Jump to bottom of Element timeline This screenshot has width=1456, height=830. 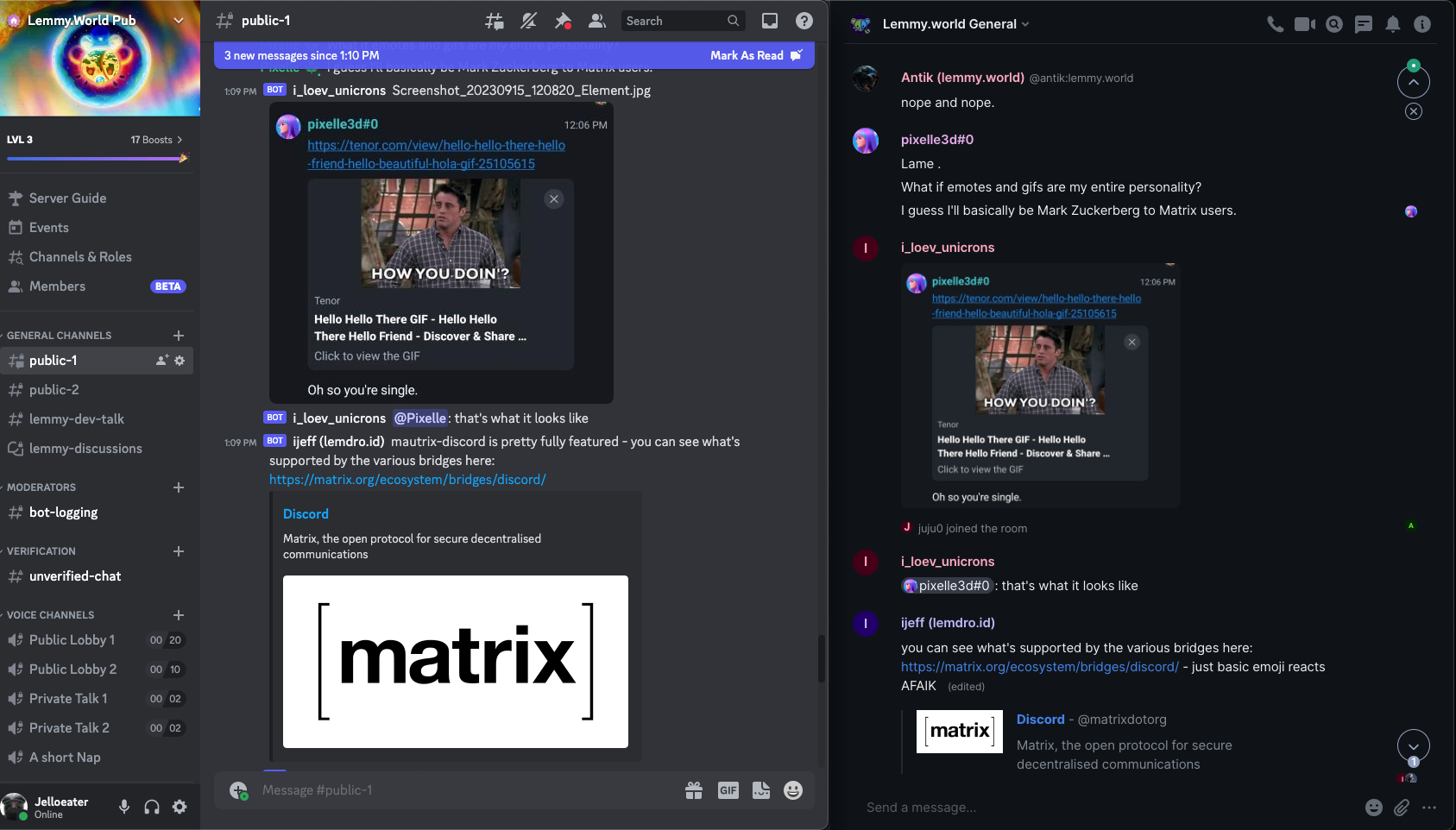pyautogui.click(x=1414, y=745)
